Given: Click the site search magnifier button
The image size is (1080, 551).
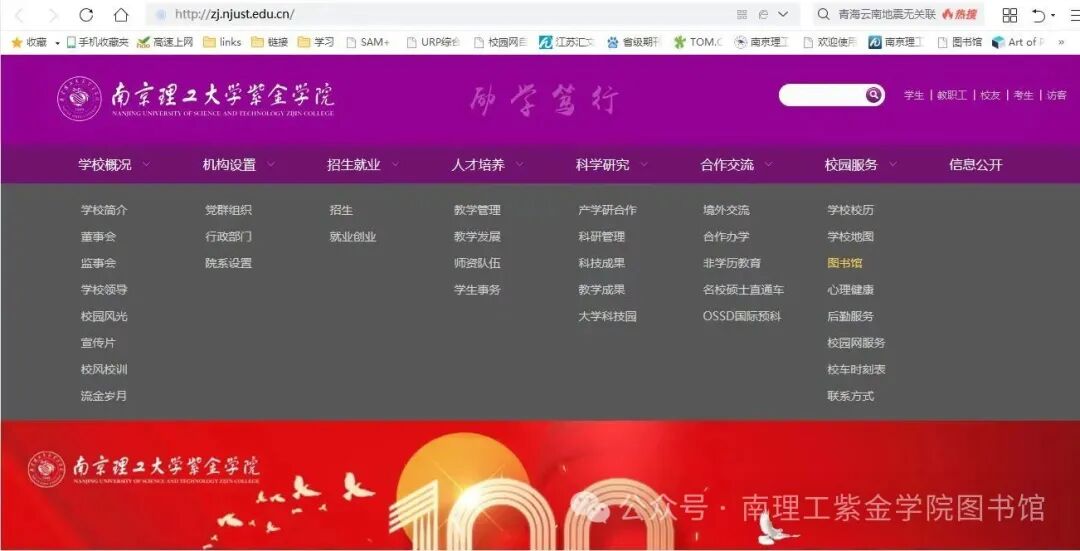Looking at the screenshot, I should [874, 95].
